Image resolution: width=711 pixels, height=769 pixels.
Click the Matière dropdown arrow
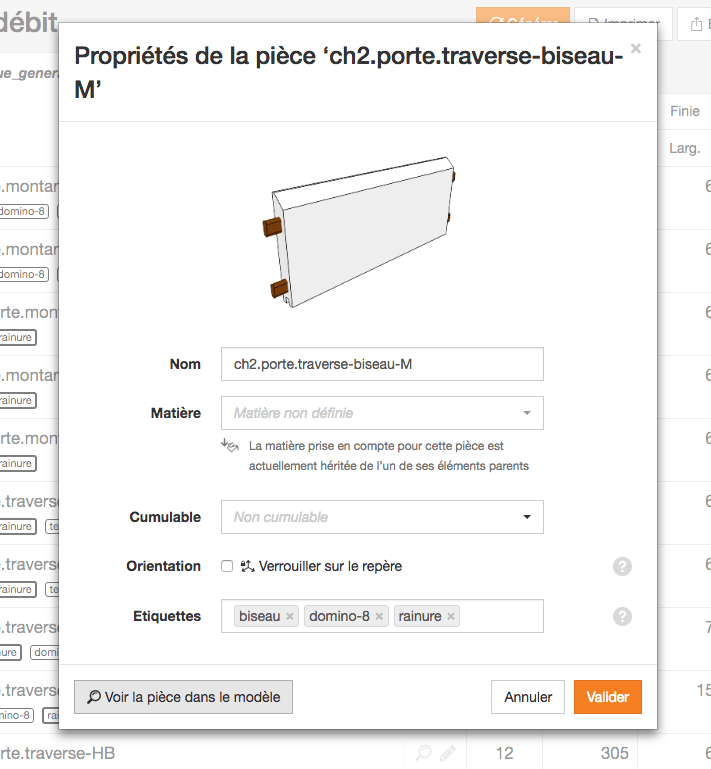coord(527,413)
